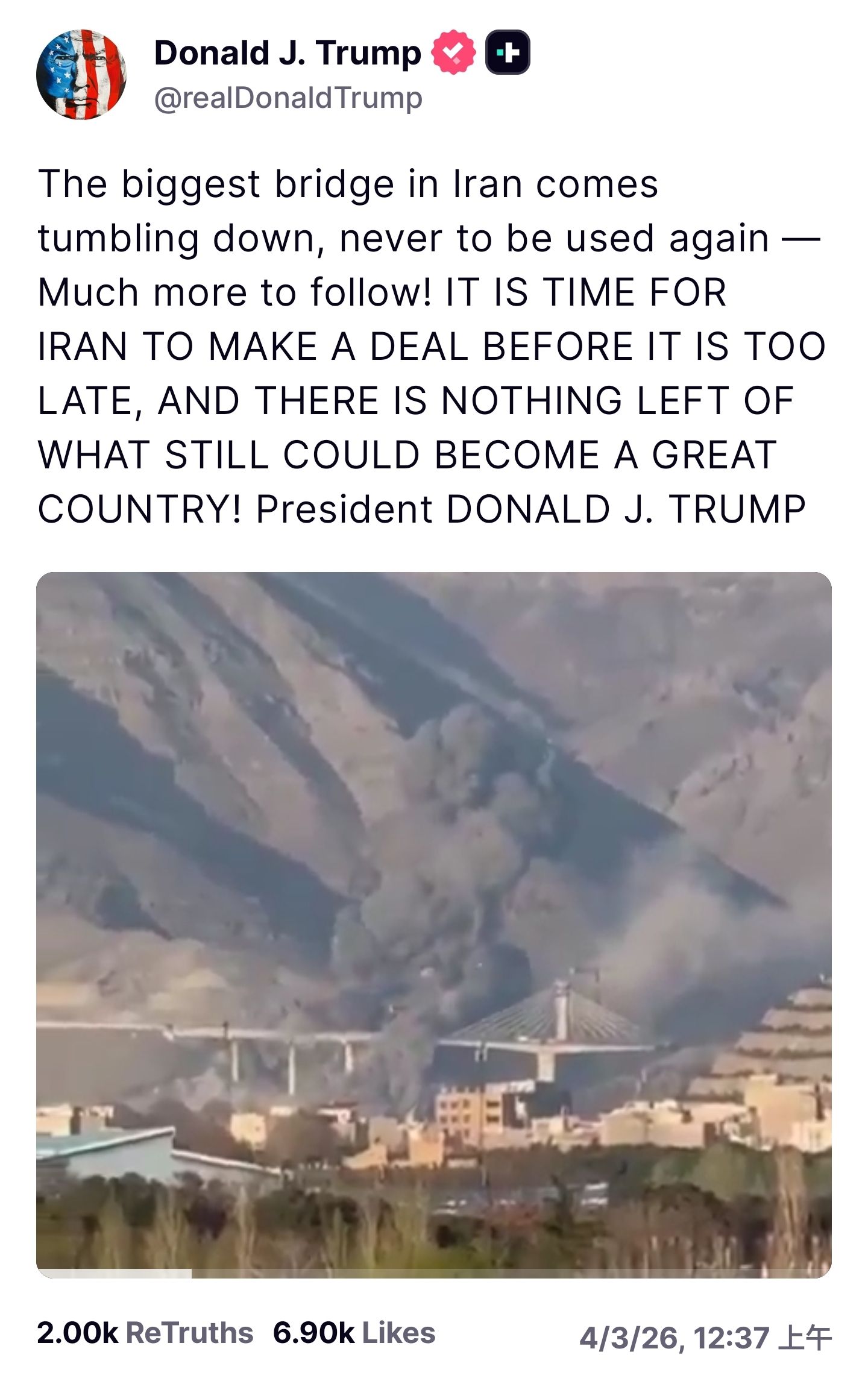The width and height of the screenshot is (868, 1384).
Task: Open Donald J. Trump display name link
Action: pos(288,53)
